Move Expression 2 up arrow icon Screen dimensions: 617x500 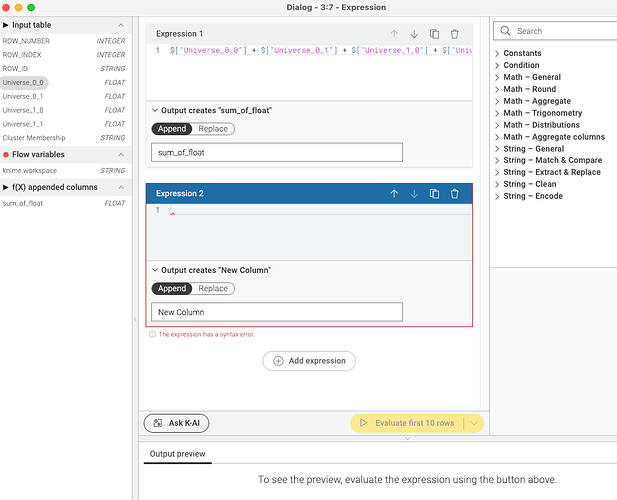pos(394,194)
